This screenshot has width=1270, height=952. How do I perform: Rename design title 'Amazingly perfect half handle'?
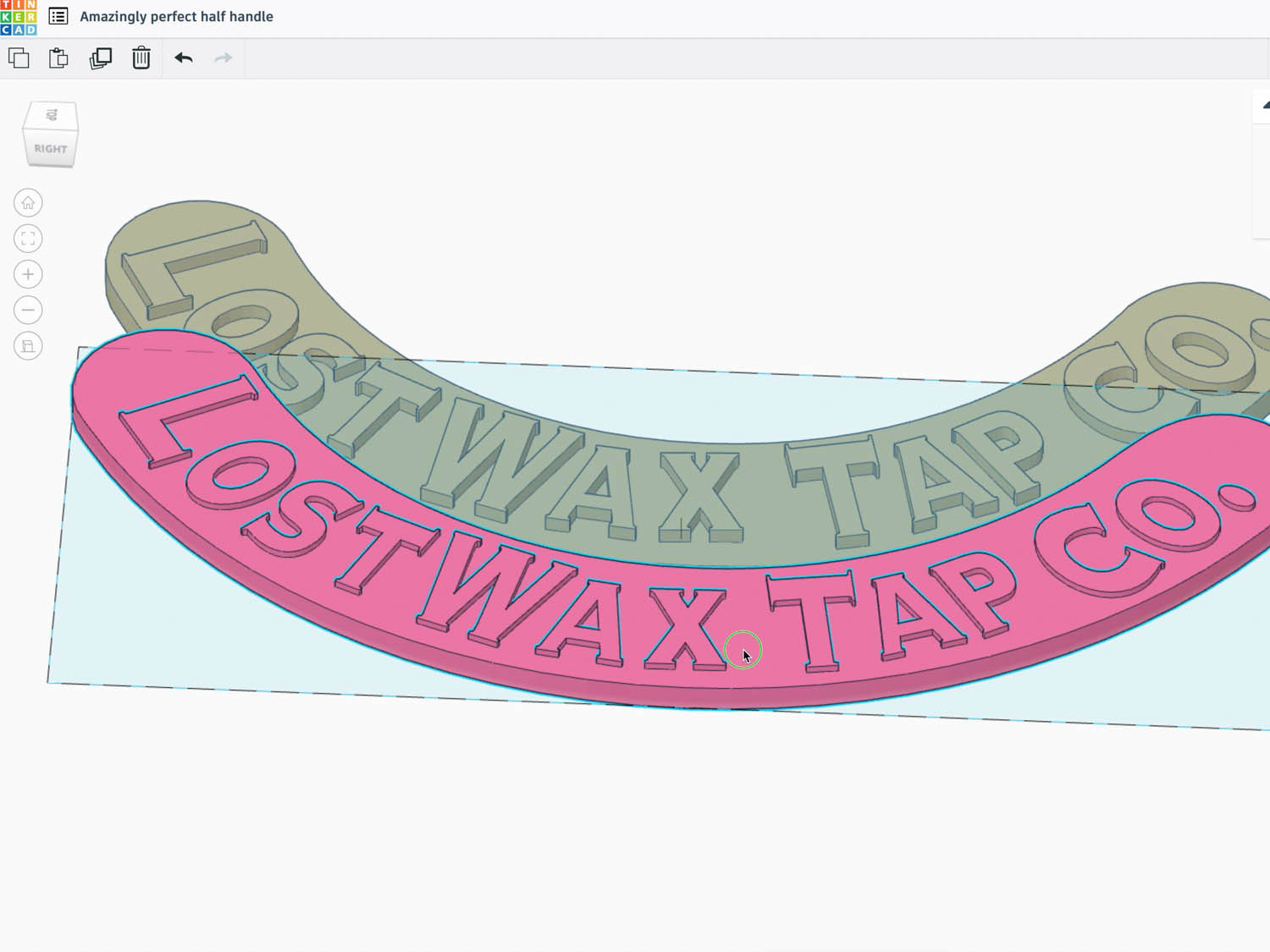[176, 16]
